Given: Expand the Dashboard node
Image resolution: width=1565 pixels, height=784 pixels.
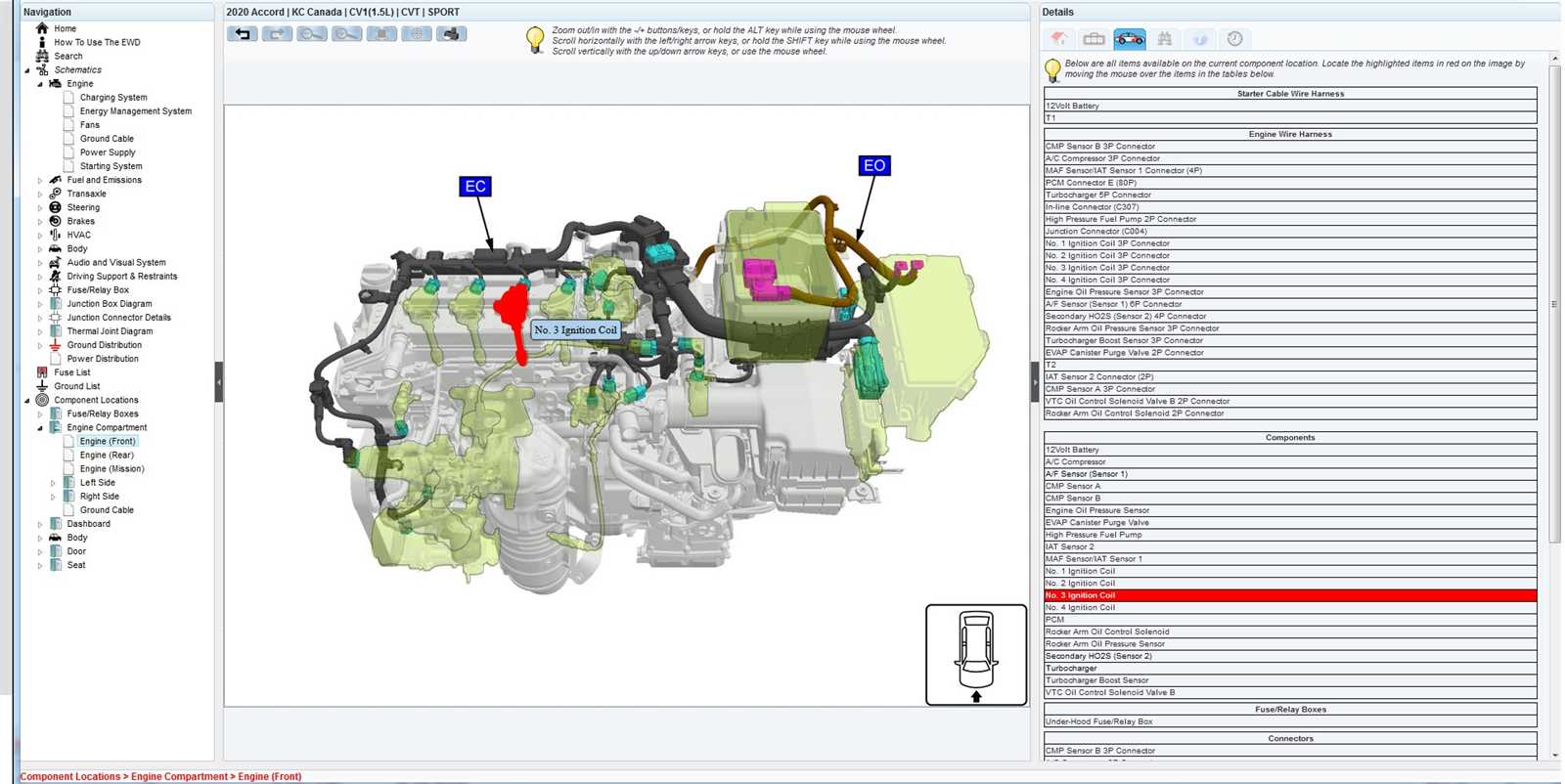Looking at the screenshot, I should click(40, 524).
